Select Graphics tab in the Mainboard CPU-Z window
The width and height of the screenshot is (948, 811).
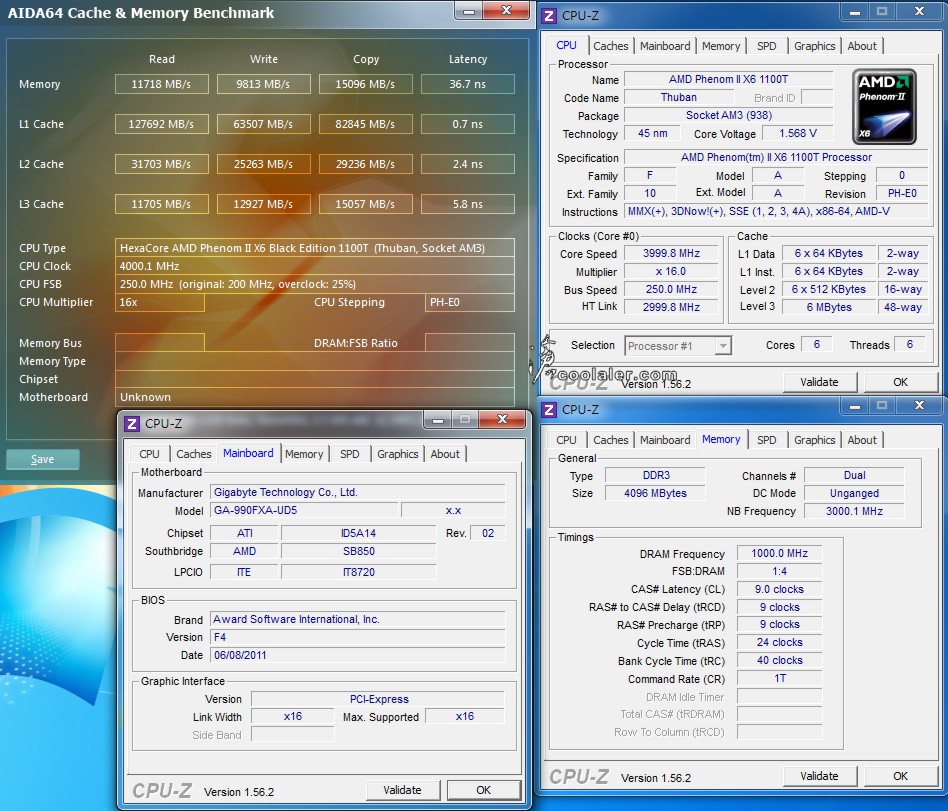(x=397, y=454)
